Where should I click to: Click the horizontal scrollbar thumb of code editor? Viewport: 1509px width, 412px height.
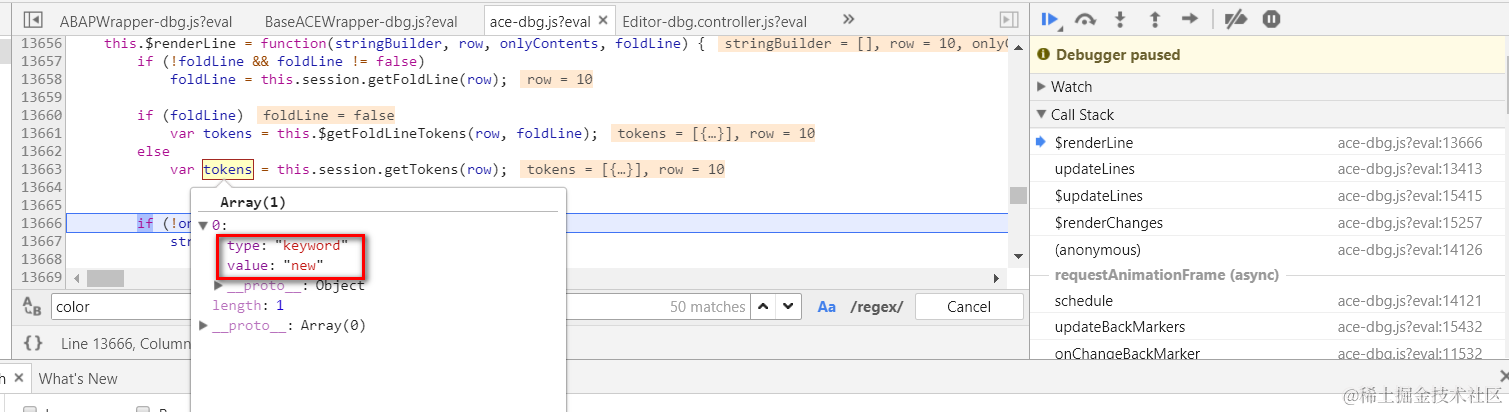(105, 278)
